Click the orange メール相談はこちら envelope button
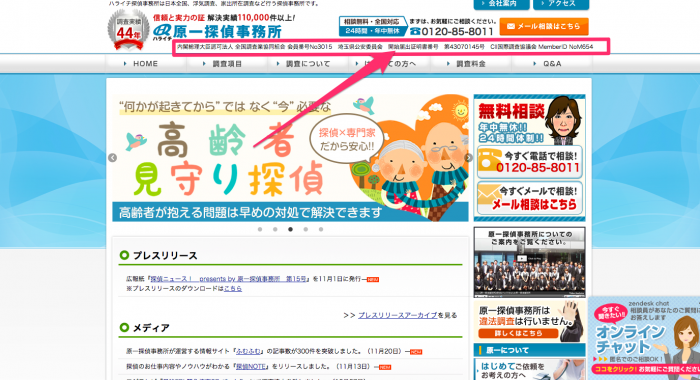This screenshot has height=380, width=700. (x=544, y=26)
